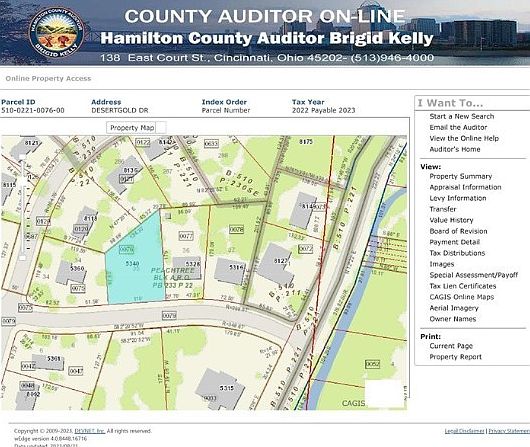Open the Property Map tab
Screen dimensions: 530x447
pos(132,128)
